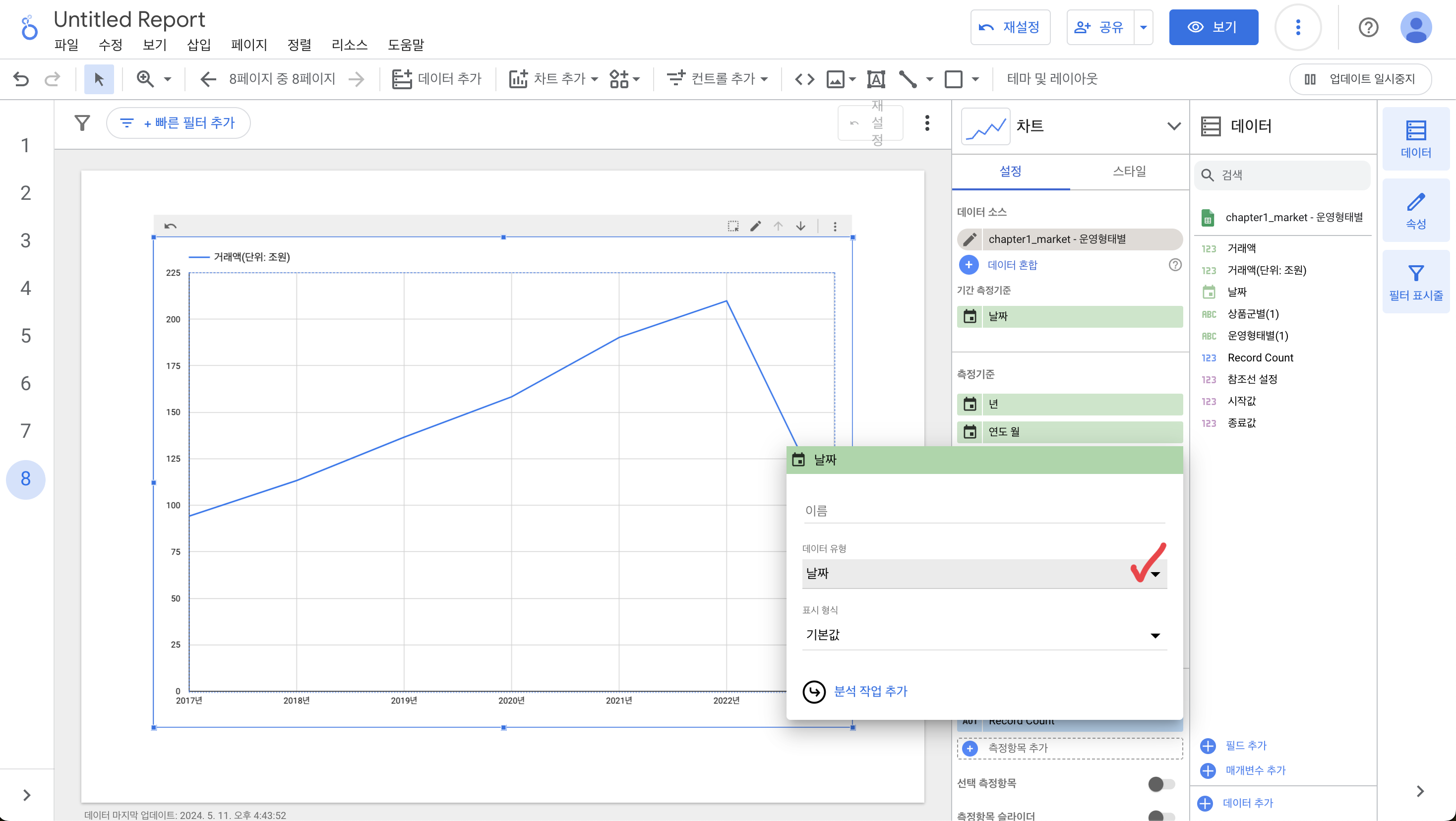Click 업데이트 일시중지 pause button
The height and width of the screenshot is (821, 1456).
point(1360,78)
